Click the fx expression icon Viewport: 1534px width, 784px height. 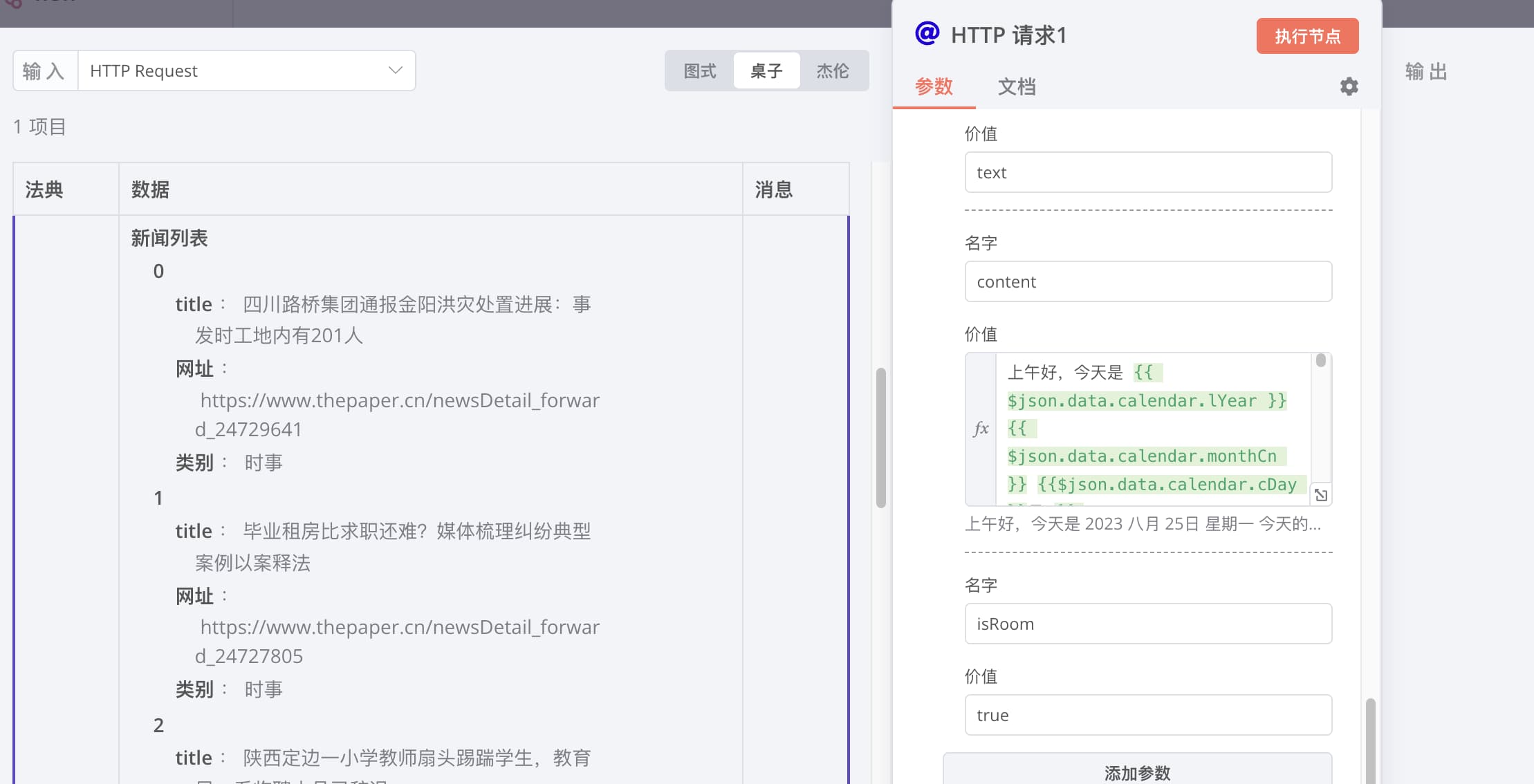980,429
